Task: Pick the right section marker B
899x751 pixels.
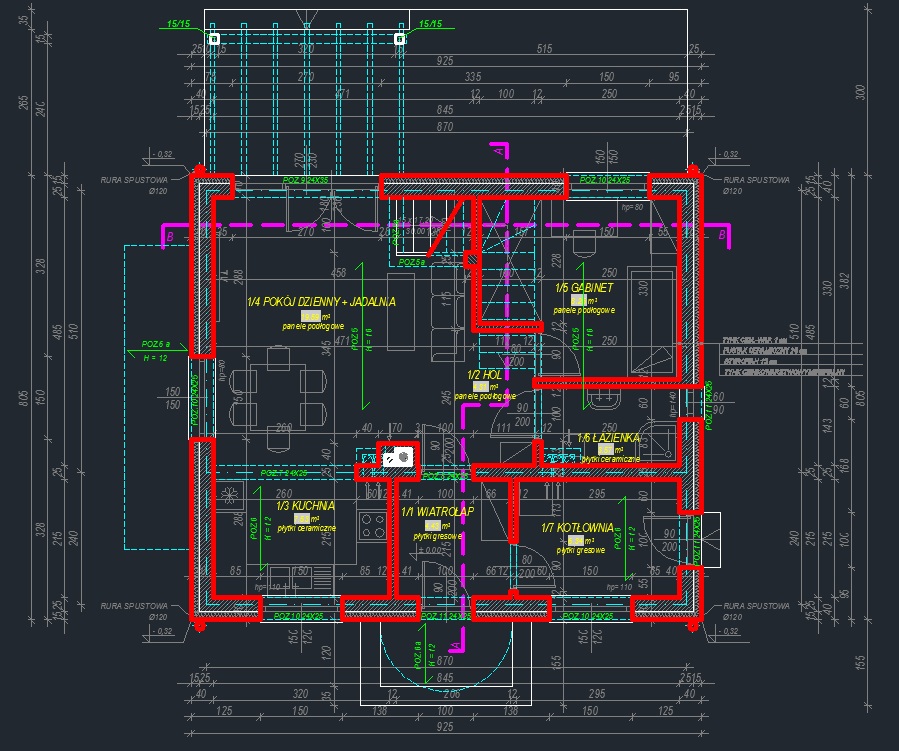Action: point(722,235)
